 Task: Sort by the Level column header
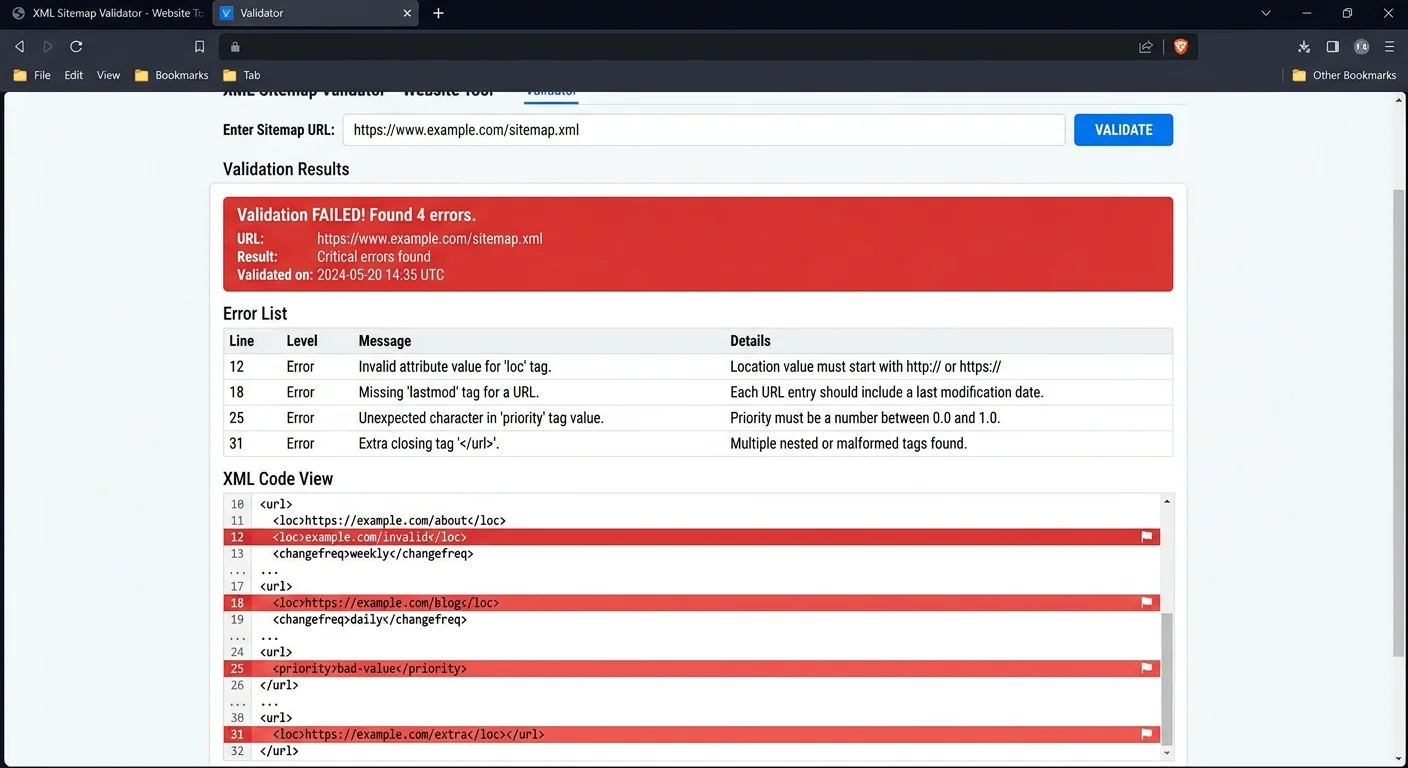tap(302, 341)
